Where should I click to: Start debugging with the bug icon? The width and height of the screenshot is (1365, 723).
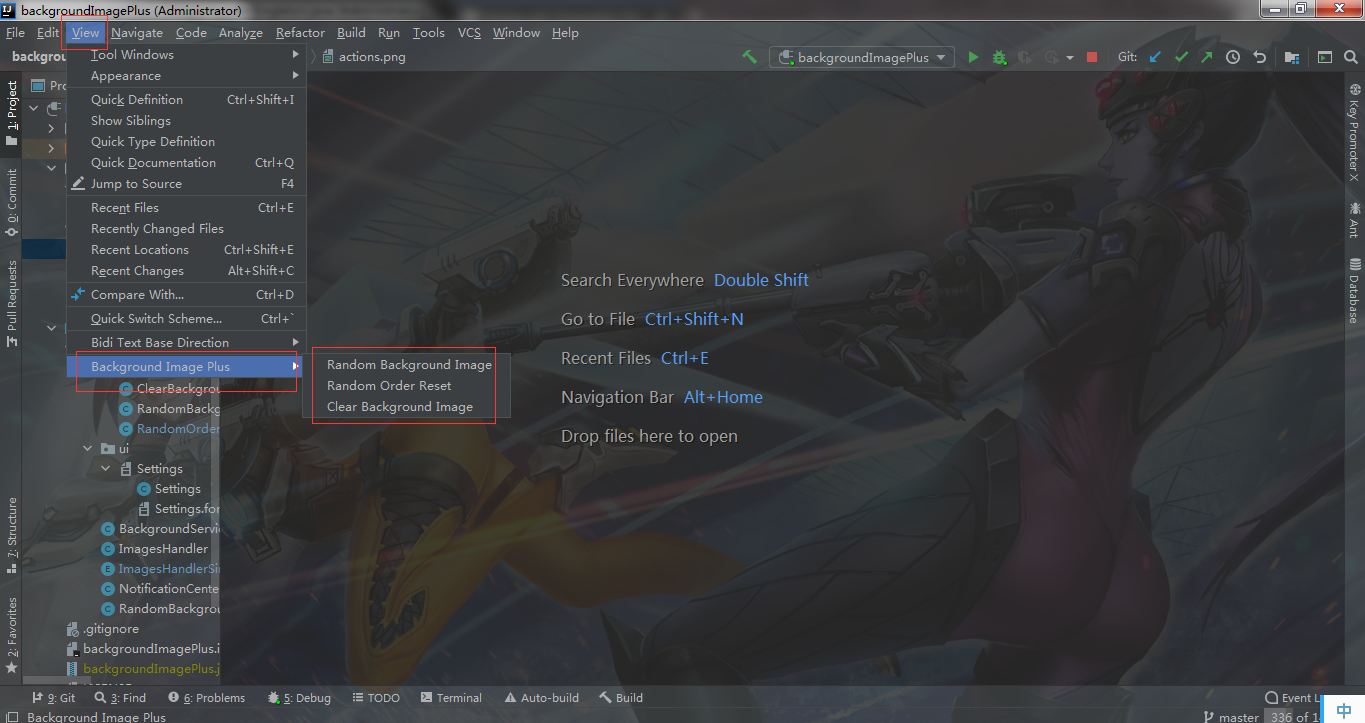coord(999,57)
